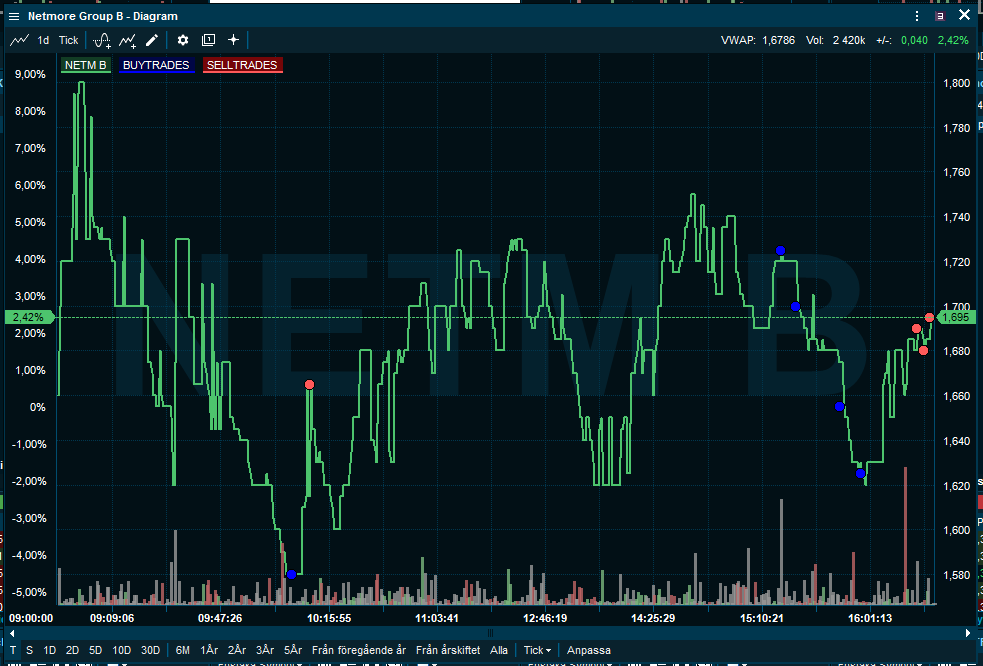Choose Från föregående år range
The width and height of the screenshot is (983, 666).
(x=359, y=650)
